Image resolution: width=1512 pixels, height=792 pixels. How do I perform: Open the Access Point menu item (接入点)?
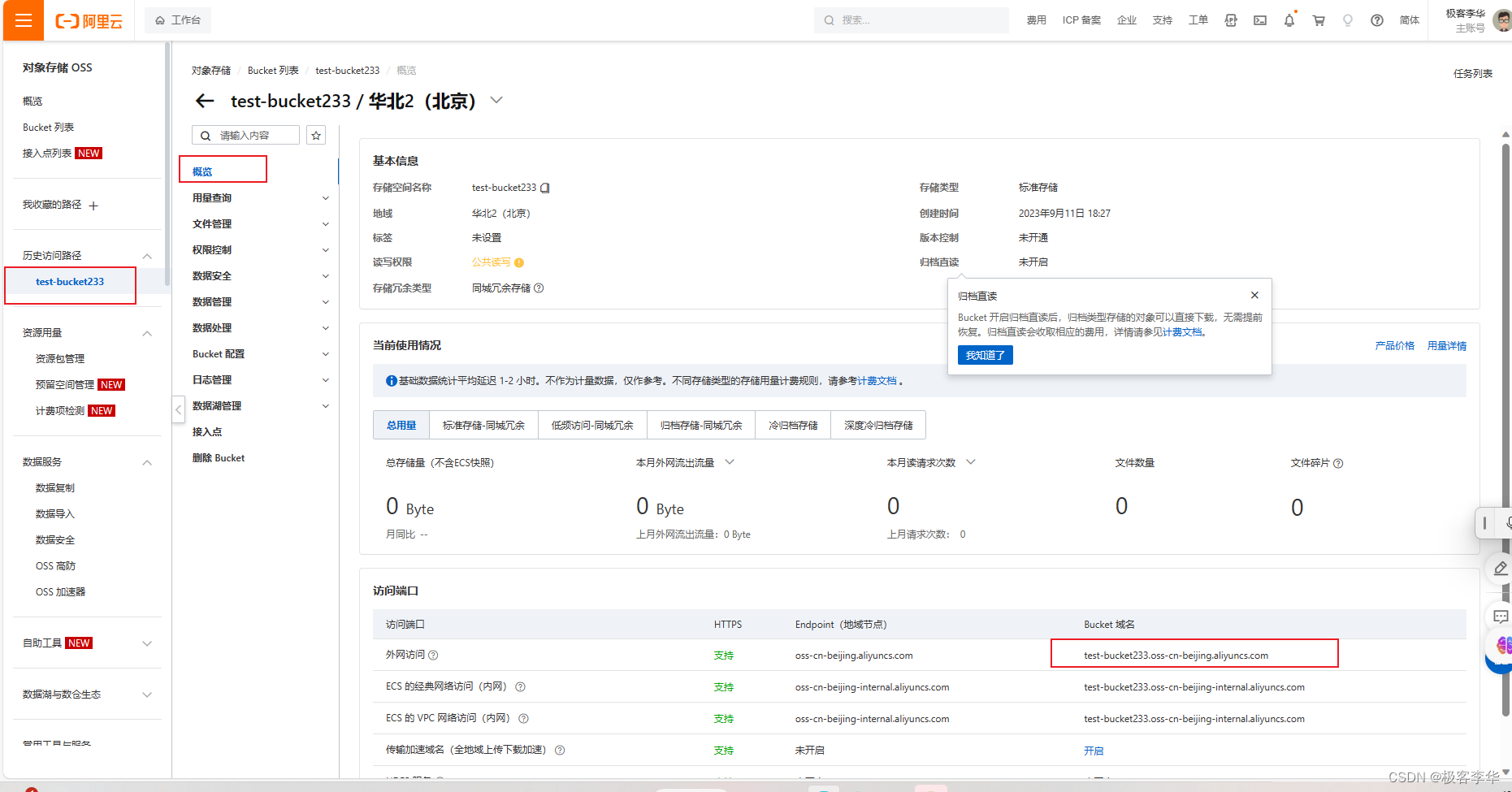207,432
